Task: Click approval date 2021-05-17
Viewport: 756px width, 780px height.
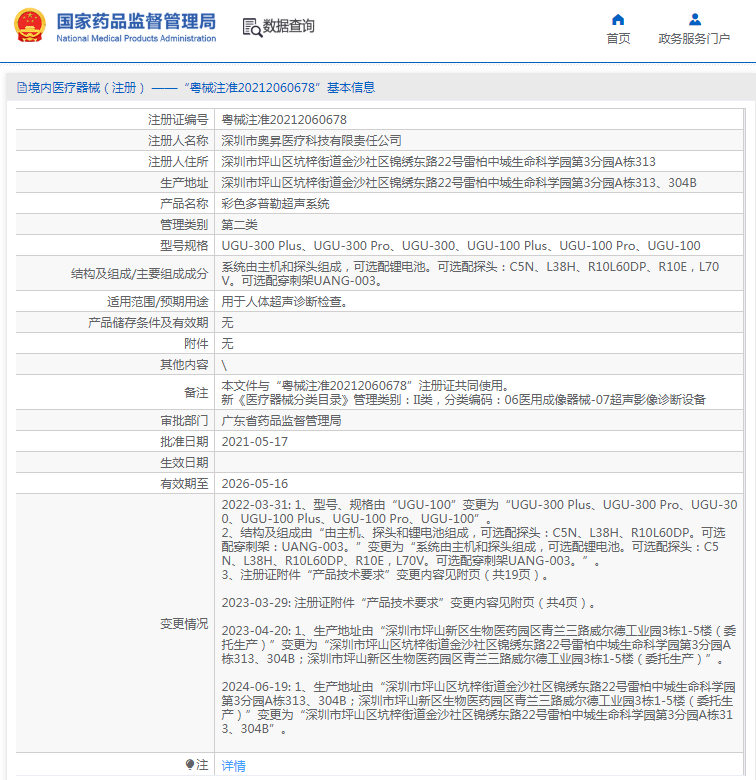Action: [255, 442]
